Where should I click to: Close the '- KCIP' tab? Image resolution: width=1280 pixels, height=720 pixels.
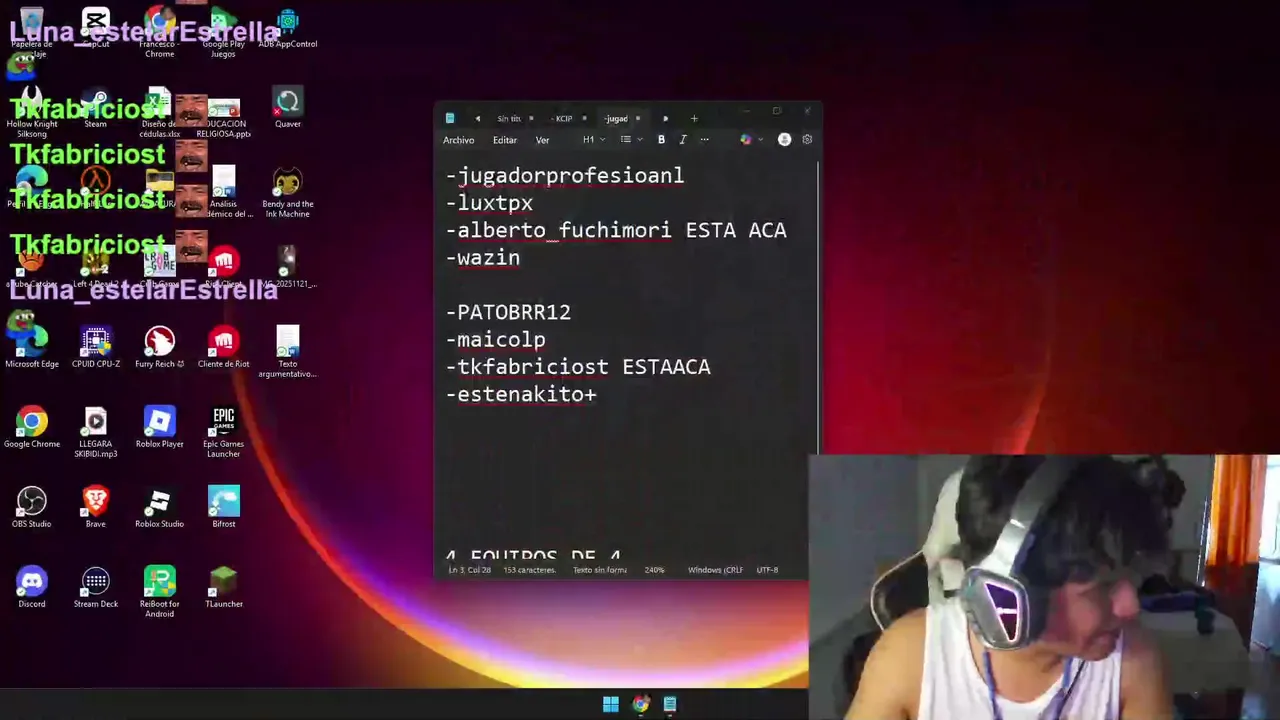[x=585, y=119]
